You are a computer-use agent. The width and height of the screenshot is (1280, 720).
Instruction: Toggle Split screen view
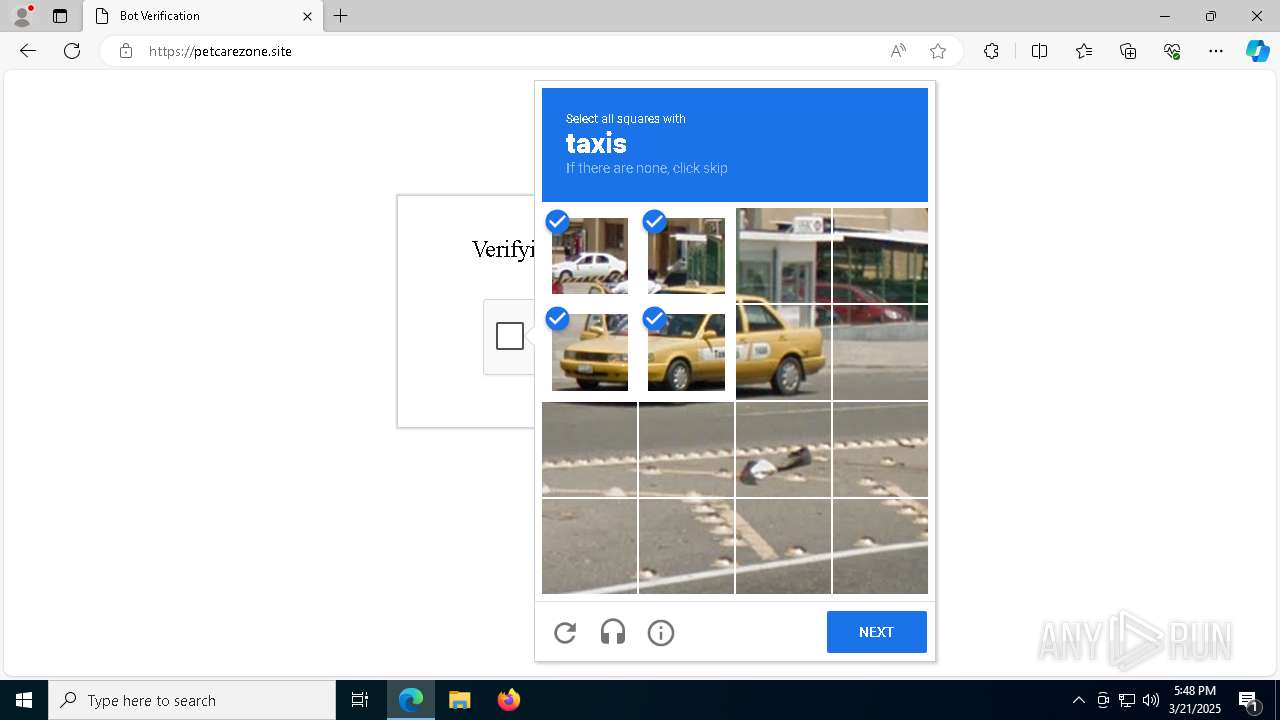click(1039, 51)
